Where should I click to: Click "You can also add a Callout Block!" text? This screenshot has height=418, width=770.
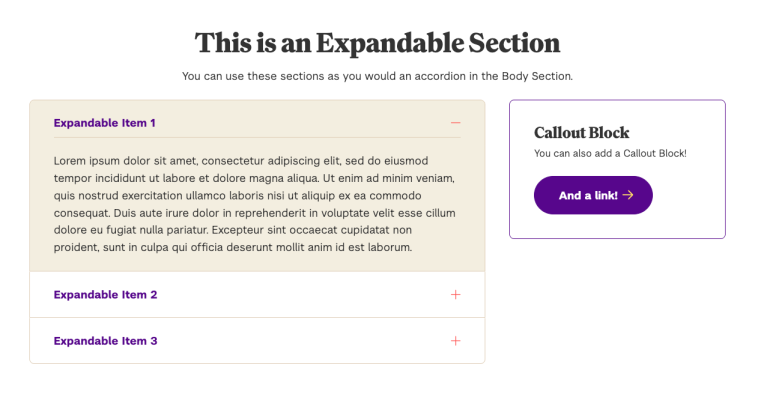[x=610, y=153]
